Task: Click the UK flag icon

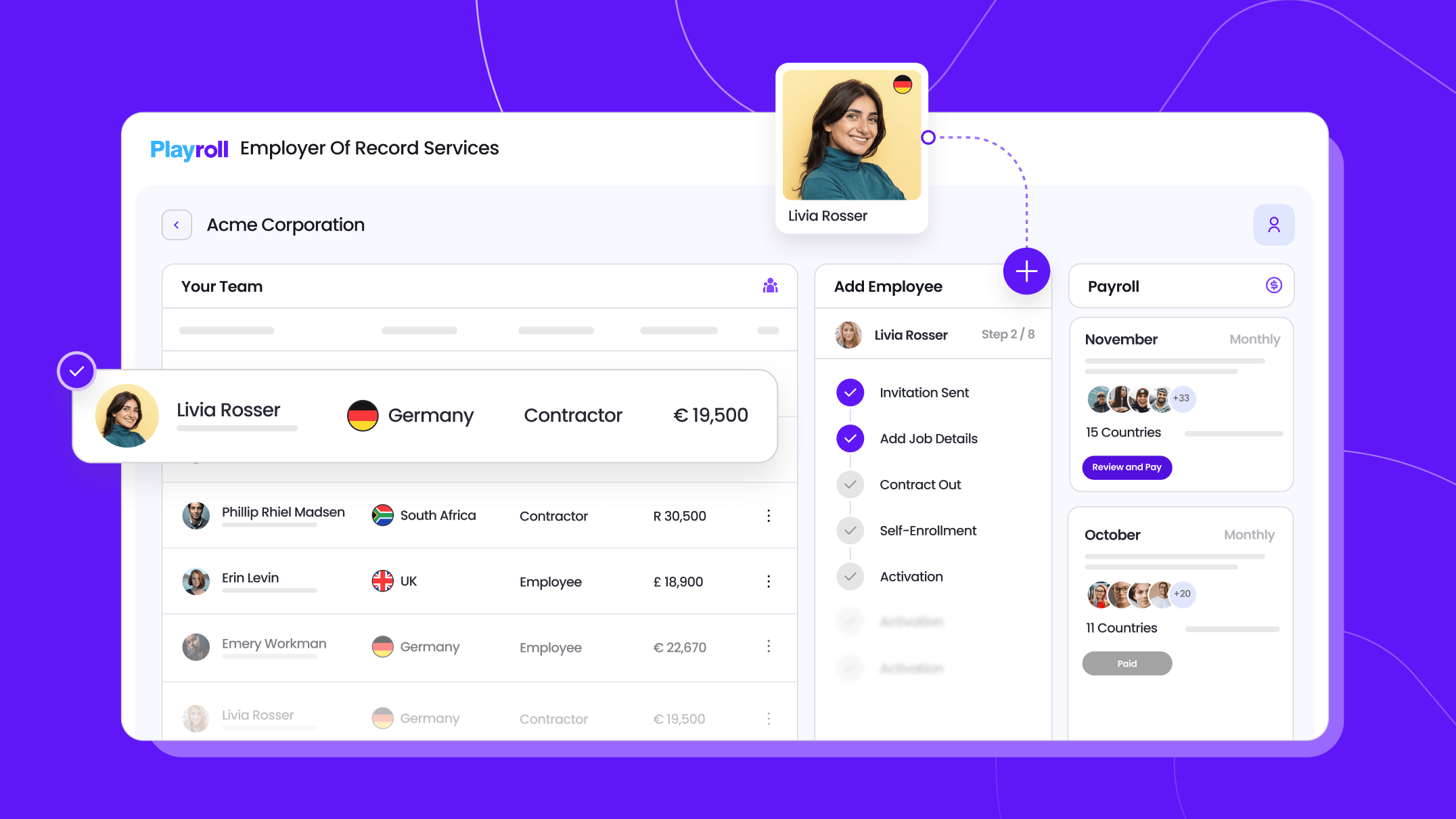Action: pyautogui.click(x=383, y=581)
